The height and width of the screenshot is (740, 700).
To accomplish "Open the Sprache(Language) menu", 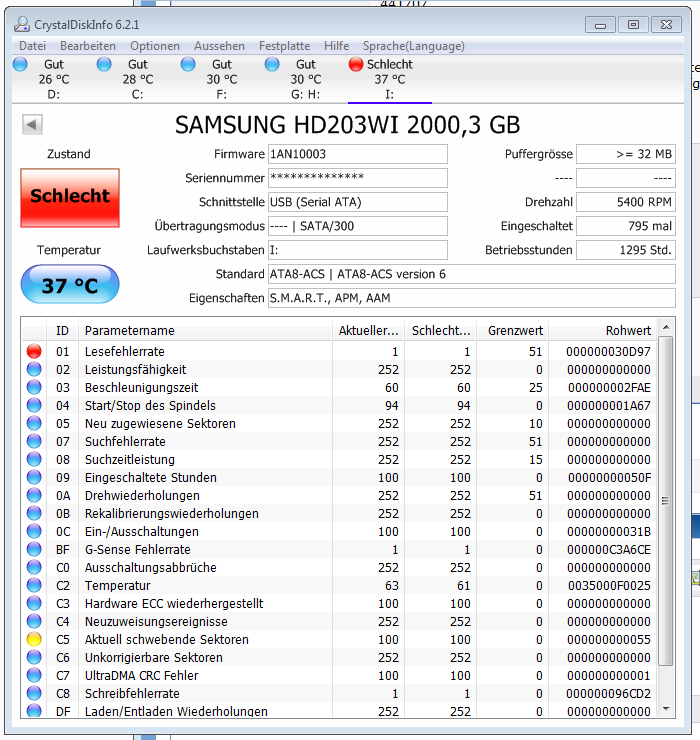I will click(x=413, y=46).
